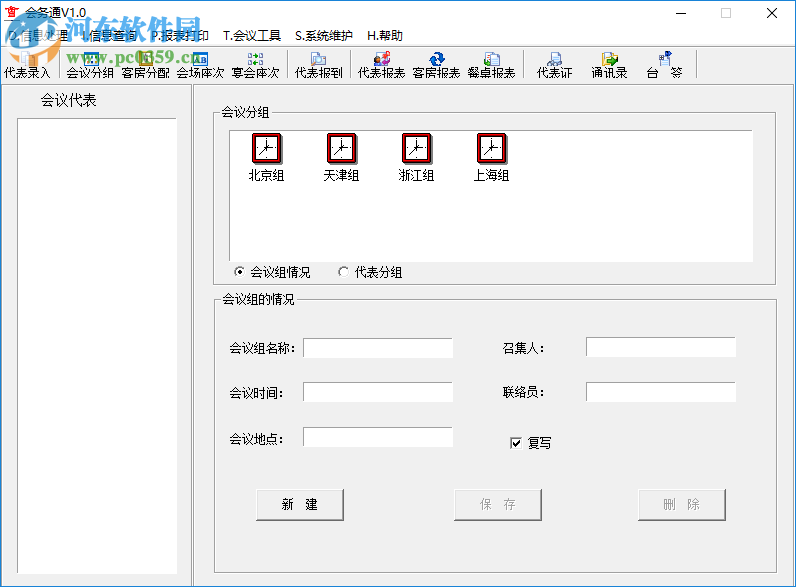
Task: Open the D.信息处理 menu
Action: point(38,36)
